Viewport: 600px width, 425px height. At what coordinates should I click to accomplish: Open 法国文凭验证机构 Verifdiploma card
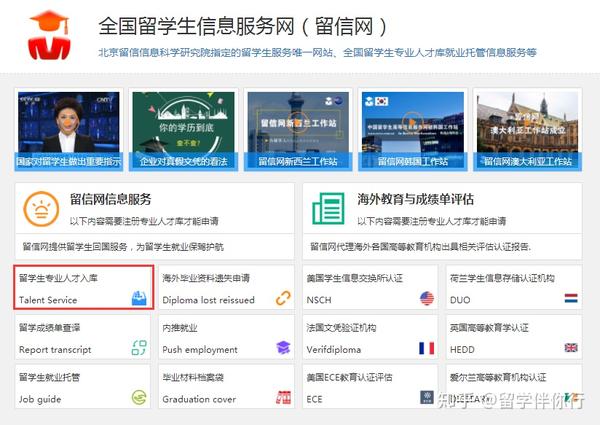pyautogui.click(x=370, y=337)
